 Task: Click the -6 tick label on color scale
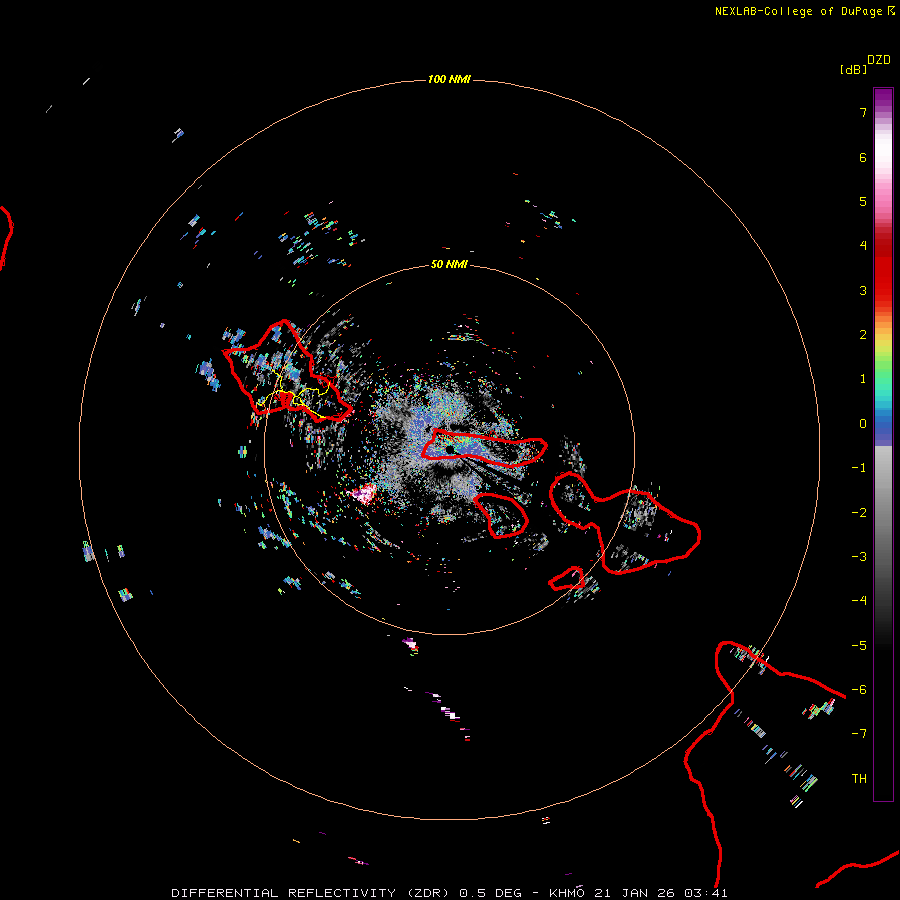(859, 690)
